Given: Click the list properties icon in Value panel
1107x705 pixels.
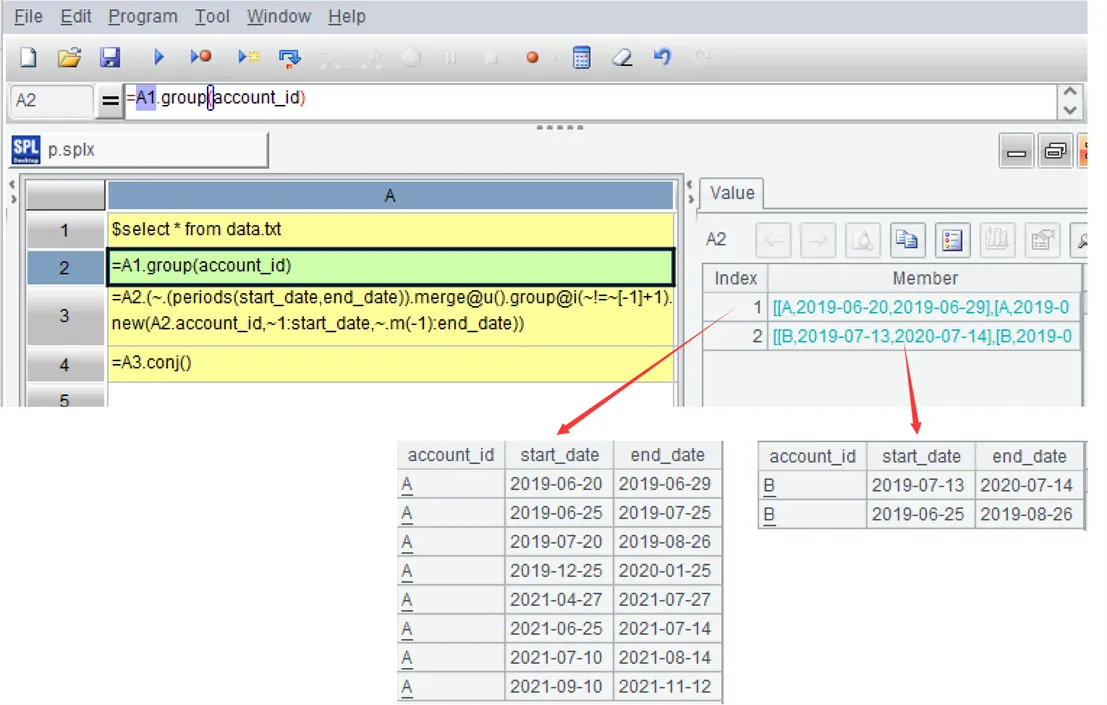Looking at the screenshot, I should pos(952,240).
